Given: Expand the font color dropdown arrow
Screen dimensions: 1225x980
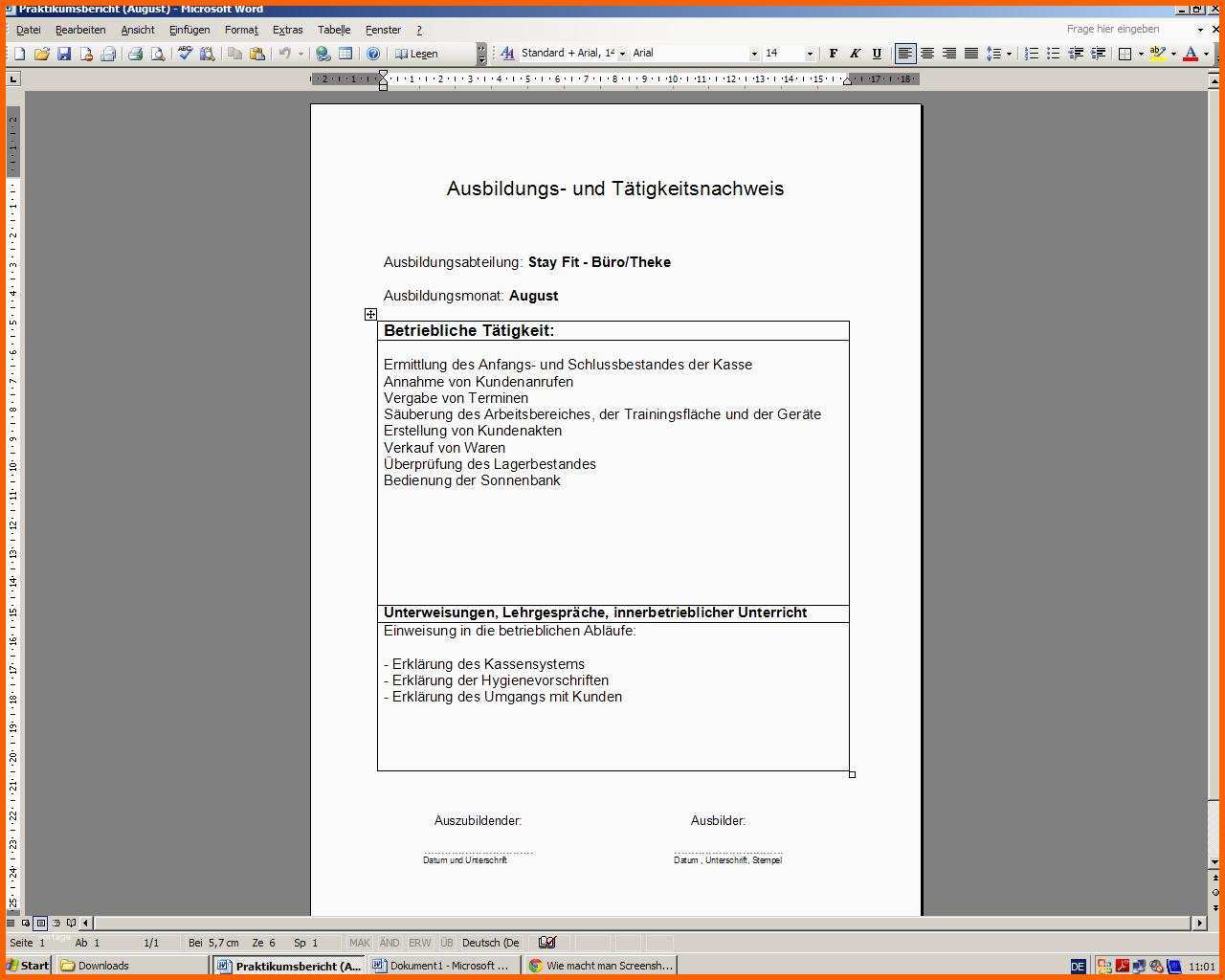Looking at the screenshot, I should pos(1206,54).
